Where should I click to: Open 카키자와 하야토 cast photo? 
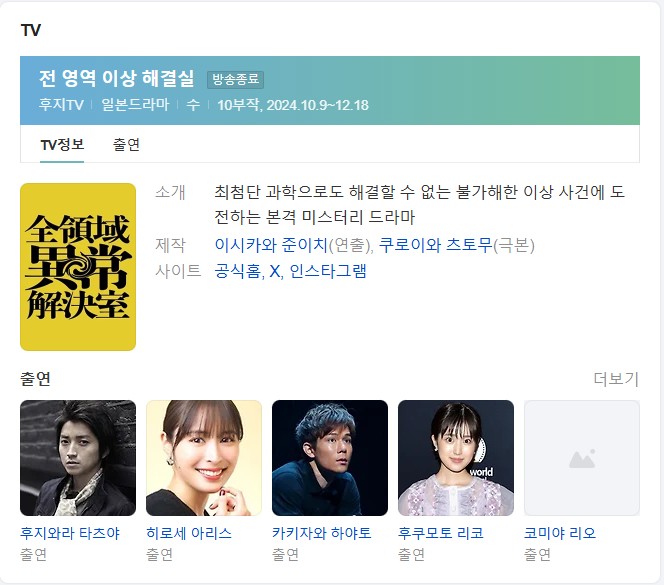(x=330, y=458)
